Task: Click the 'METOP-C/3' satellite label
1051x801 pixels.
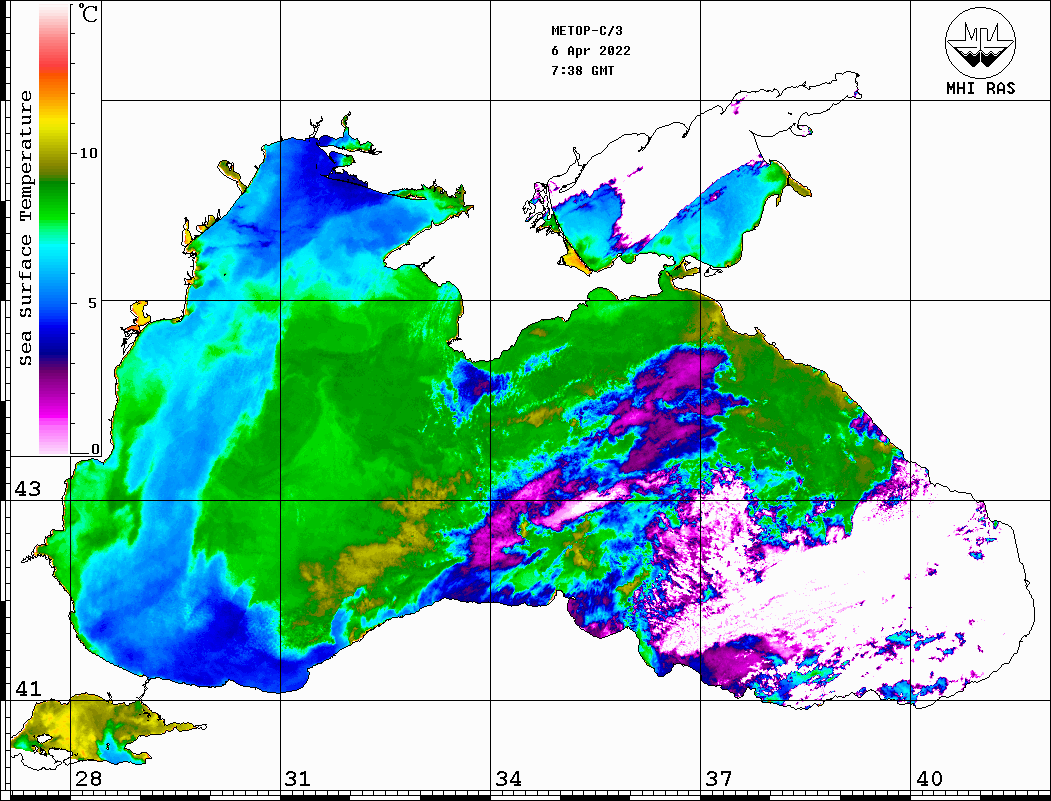Action: click(x=587, y=31)
